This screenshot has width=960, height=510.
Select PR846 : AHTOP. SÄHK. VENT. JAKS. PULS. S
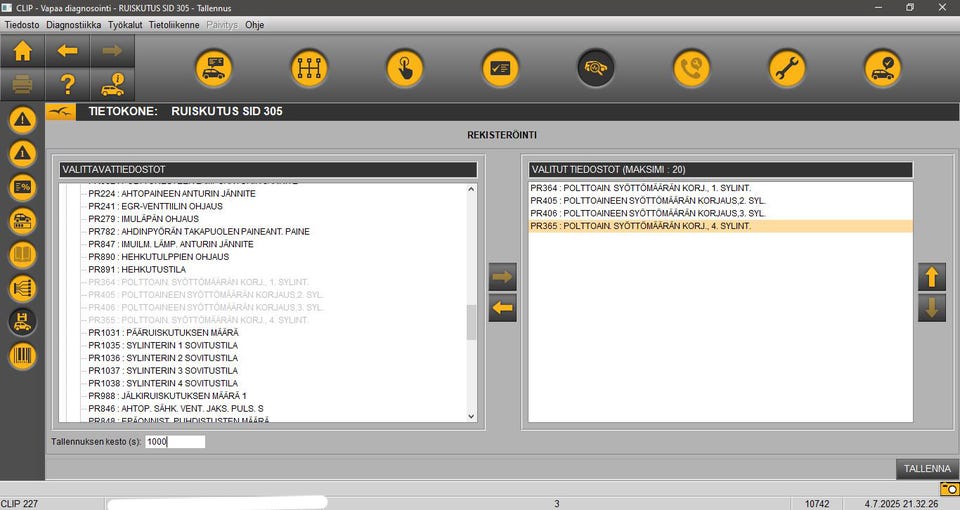[176, 408]
